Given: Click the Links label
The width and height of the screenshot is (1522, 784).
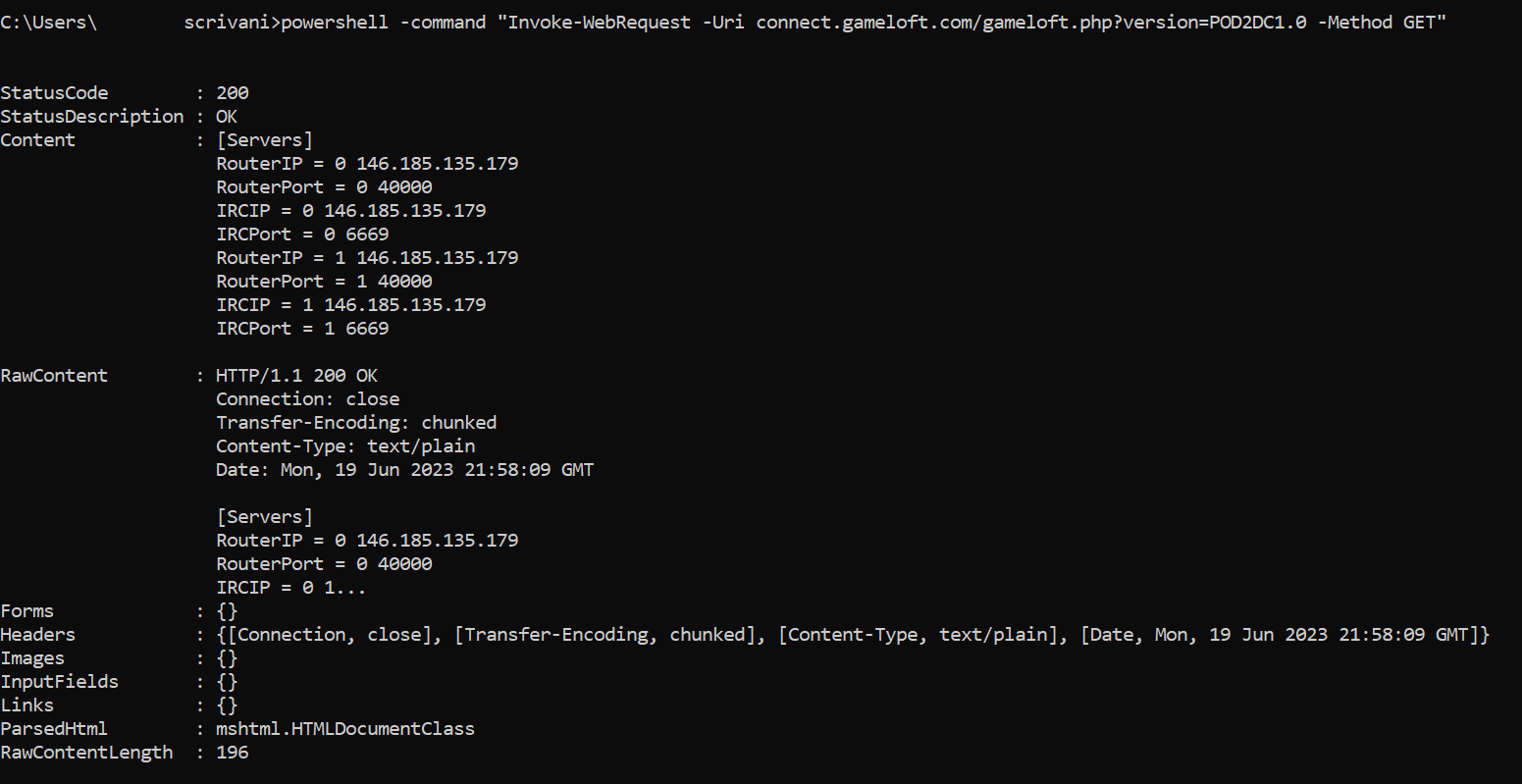Looking at the screenshot, I should tap(27, 706).
